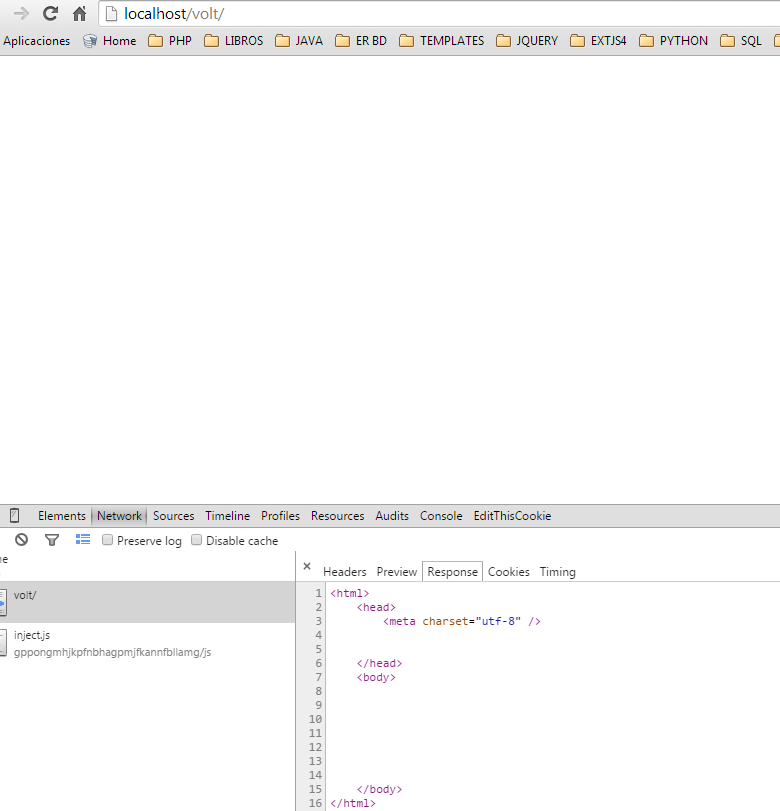Toggle device mode phone icon in DevTools
The width and height of the screenshot is (780, 811).
point(14,516)
